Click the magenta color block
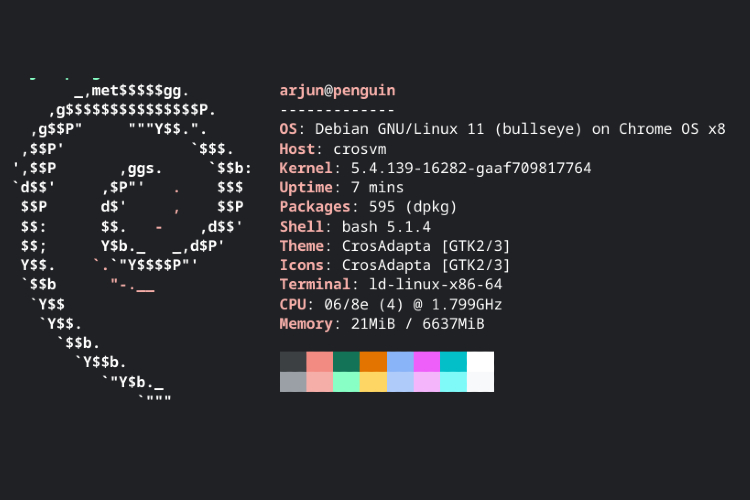 click(x=427, y=362)
